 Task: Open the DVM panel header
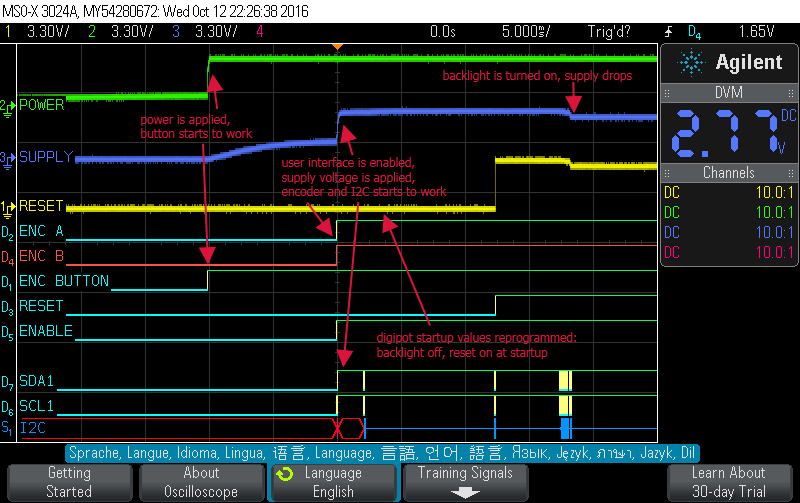coord(728,93)
